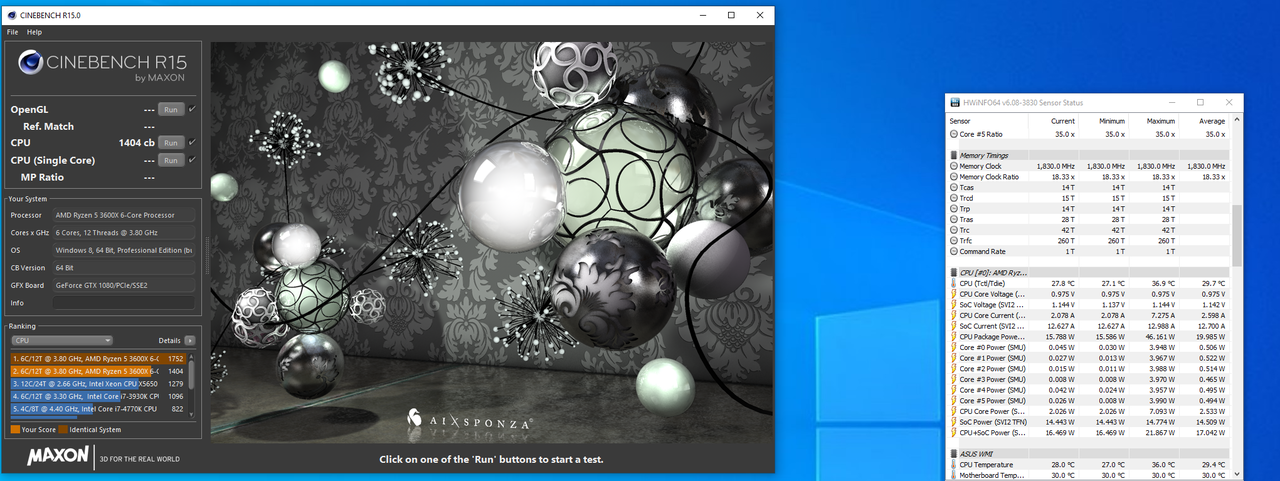Click the Tcas timing icon
Image resolution: width=1280 pixels, height=481 pixels.
(953, 187)
